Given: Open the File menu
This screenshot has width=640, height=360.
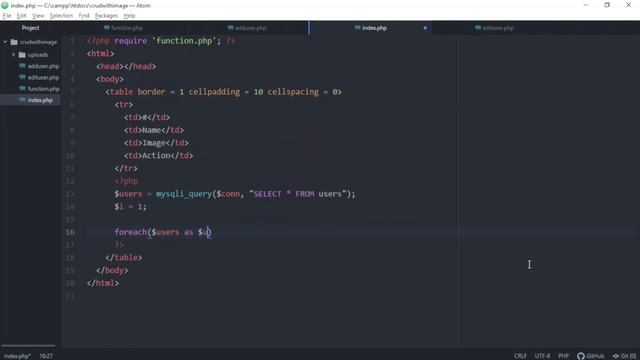Looking at the screenshot, I should (x=7, y=16).
